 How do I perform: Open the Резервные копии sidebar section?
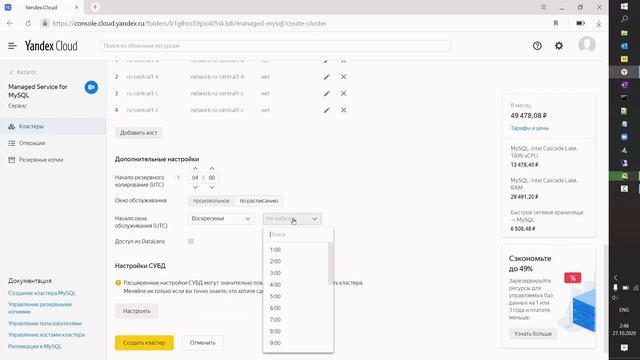coord(53,160)
